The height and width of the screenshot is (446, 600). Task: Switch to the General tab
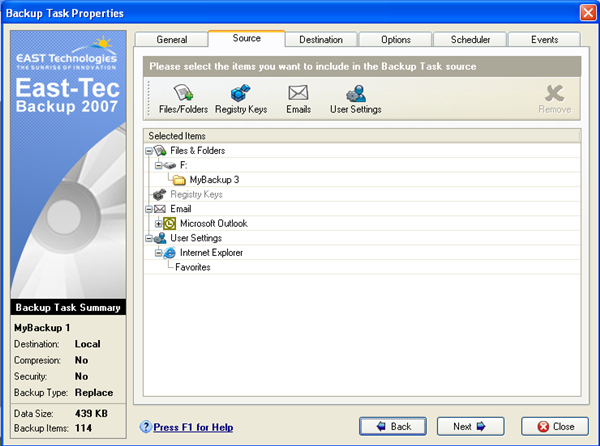click(x=171, y=39)
